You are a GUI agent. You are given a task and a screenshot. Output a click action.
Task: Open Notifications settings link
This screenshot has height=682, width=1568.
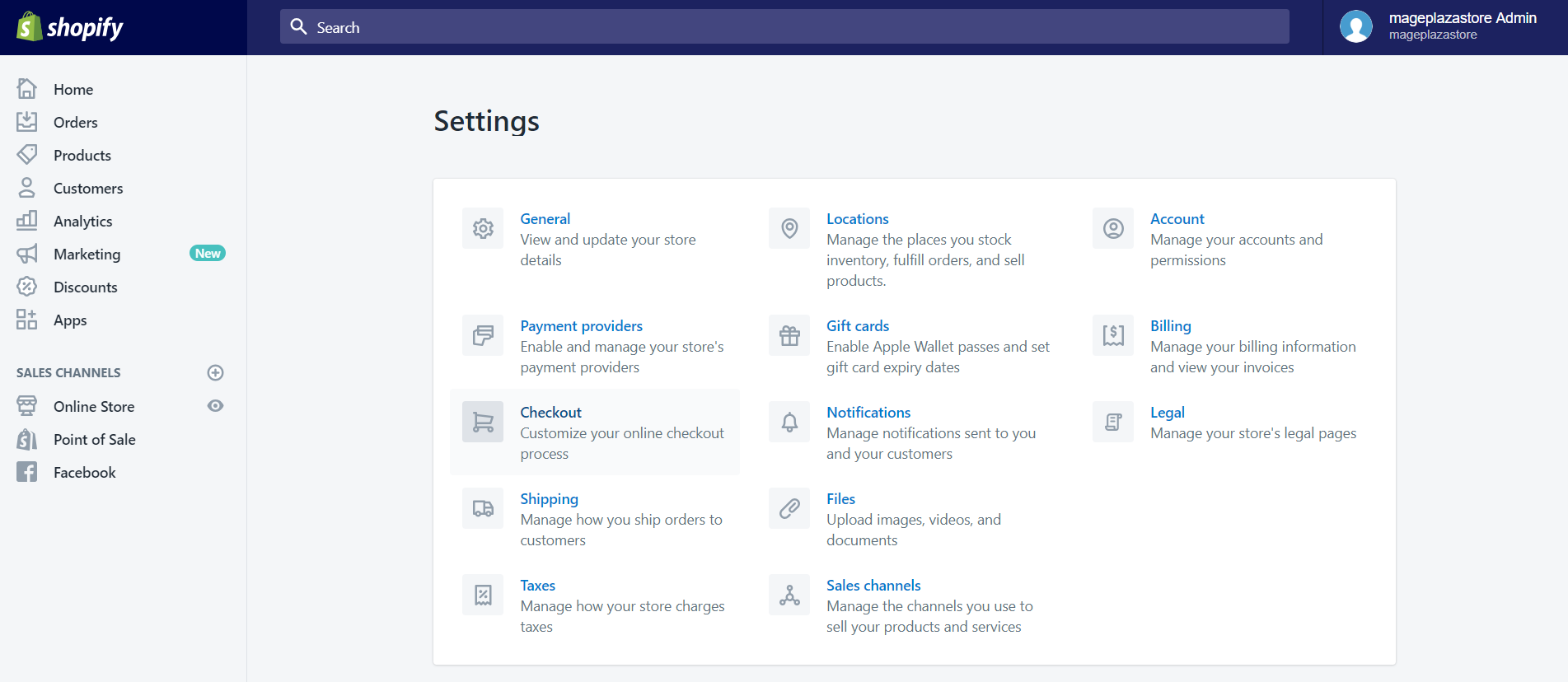point(868,412)
